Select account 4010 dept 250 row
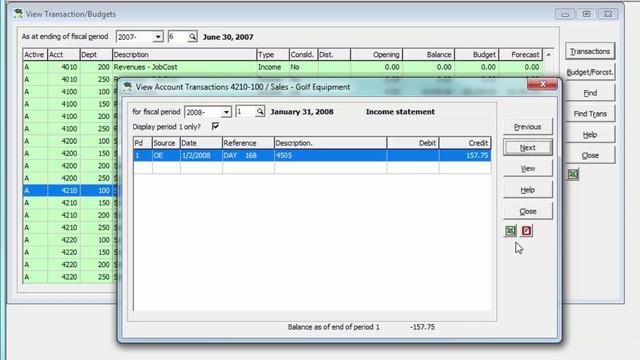640x360 pixels. pyautogui.click(x=69, y=80)
